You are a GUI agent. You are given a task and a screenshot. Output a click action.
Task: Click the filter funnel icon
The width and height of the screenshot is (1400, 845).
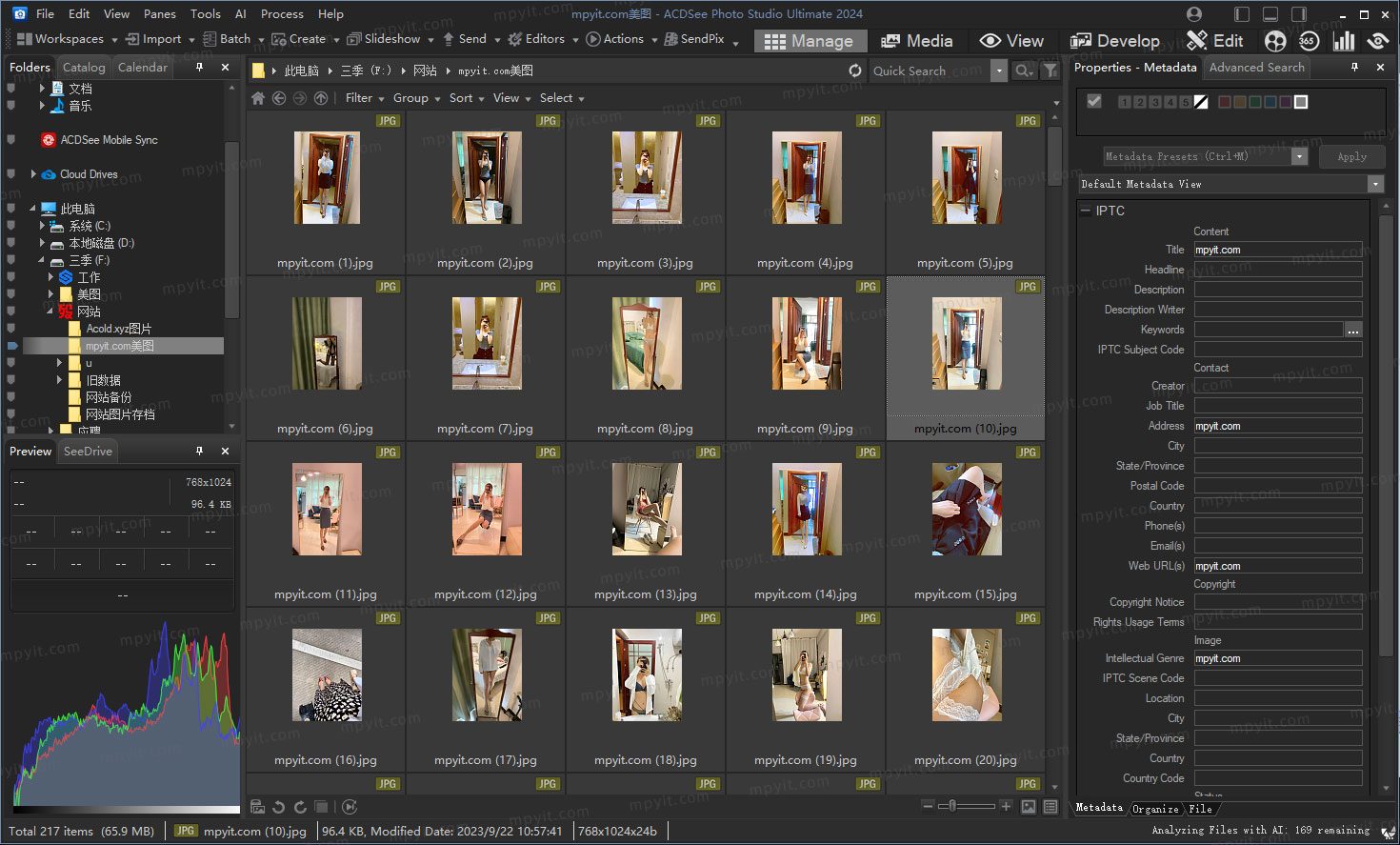point(1050,70)
